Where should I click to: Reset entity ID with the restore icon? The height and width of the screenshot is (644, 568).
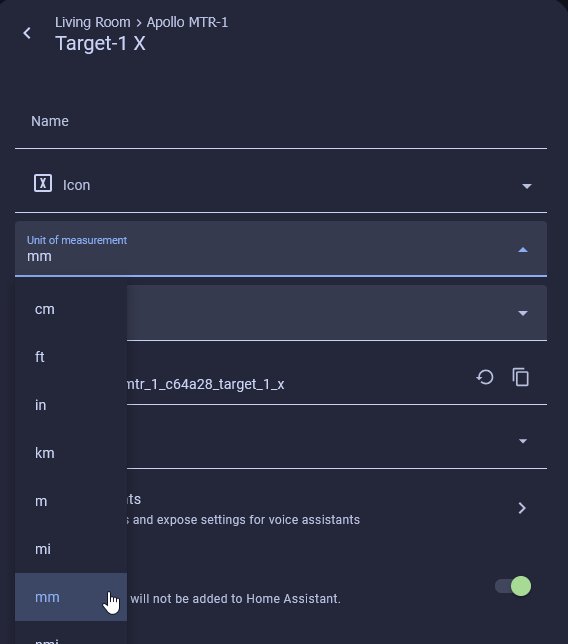pos(485,377)
